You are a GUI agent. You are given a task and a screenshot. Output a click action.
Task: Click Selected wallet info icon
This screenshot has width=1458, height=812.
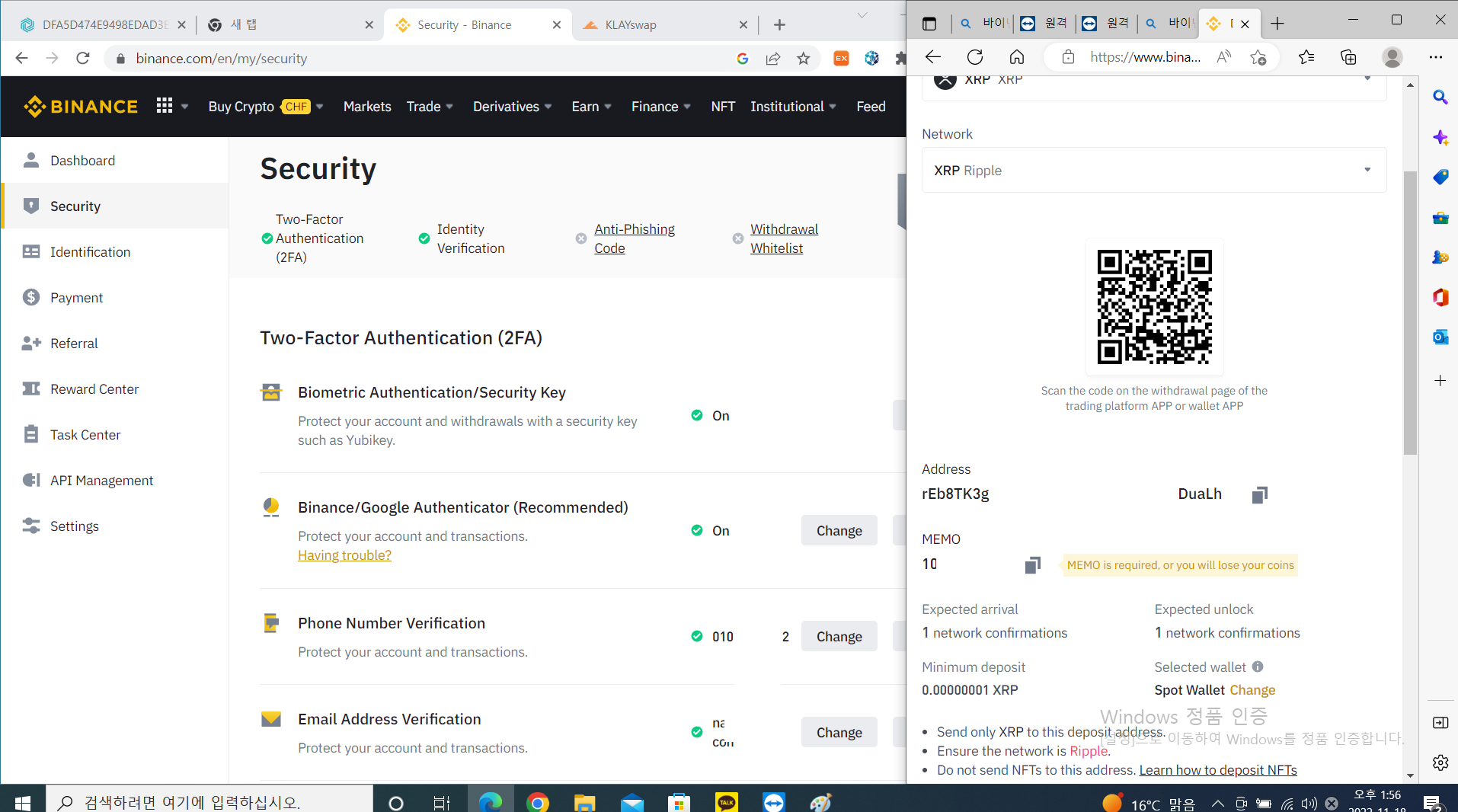[x=1258, y=667]
